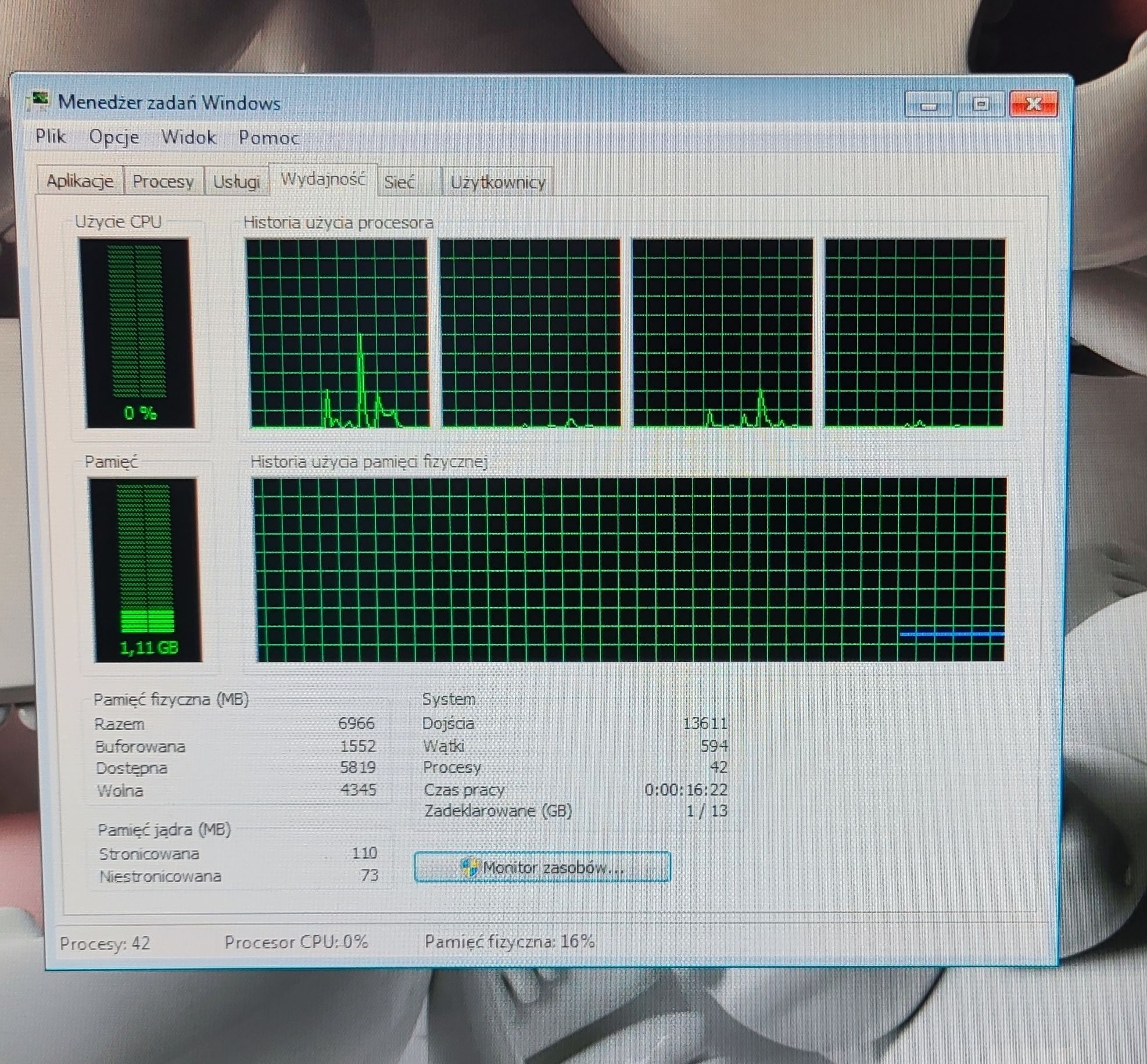Click the Task Manager title bar icon
The width and height of the screenshot is (1147, 1064).
pyautogui.click(x=40, y=101)
